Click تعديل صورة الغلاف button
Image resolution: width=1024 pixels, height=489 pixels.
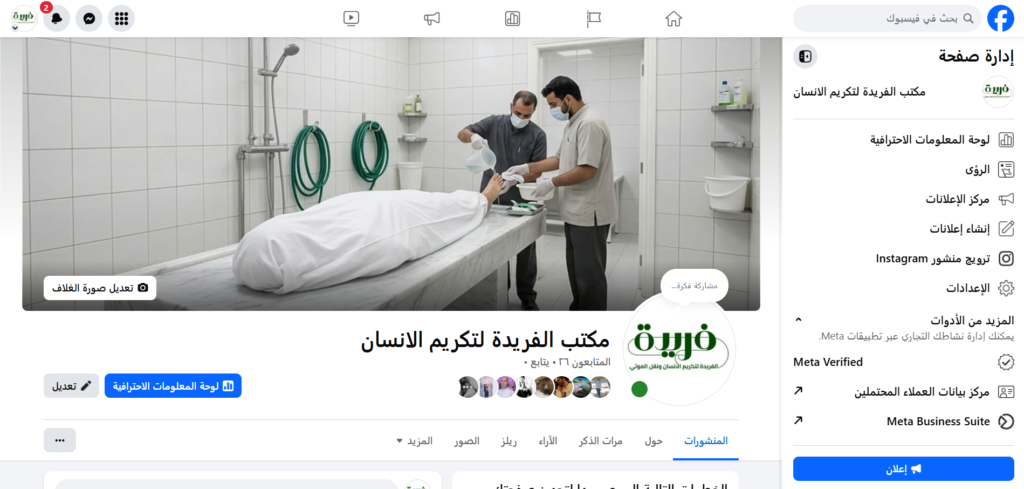click(x=100, y=288)
